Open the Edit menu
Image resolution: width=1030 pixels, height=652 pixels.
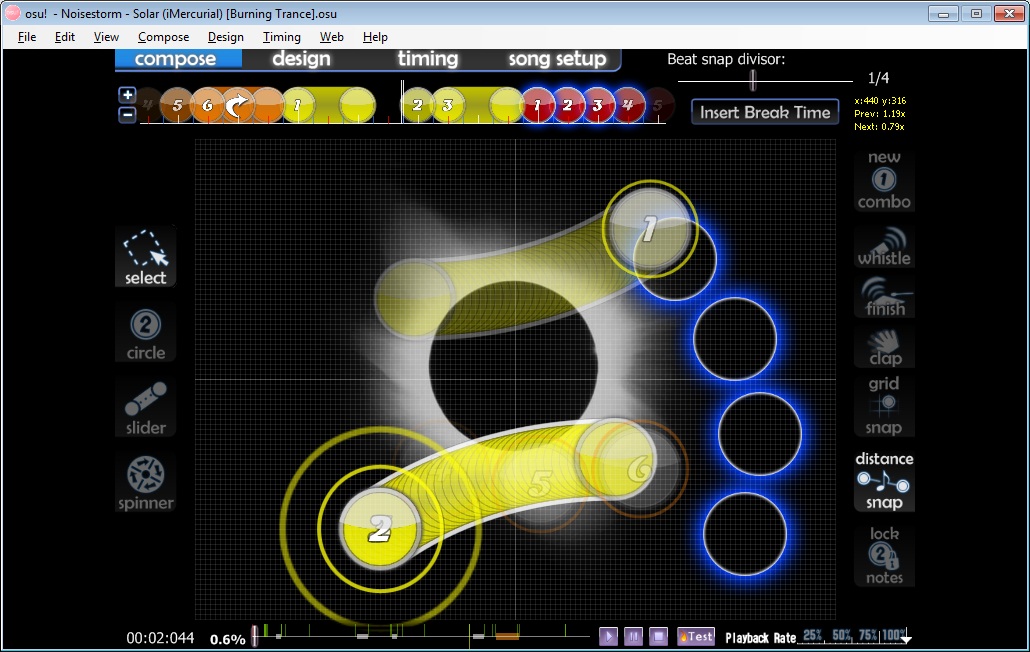[x=64, y=37]
